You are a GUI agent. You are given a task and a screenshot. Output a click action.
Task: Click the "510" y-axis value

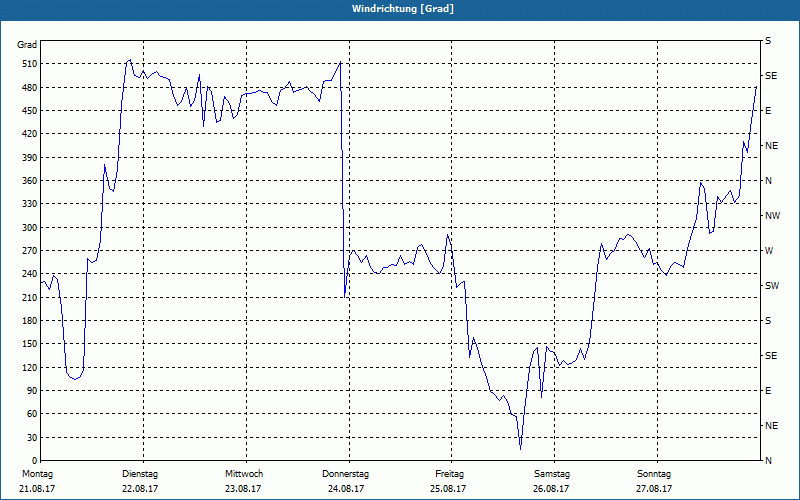coord(29,64)
